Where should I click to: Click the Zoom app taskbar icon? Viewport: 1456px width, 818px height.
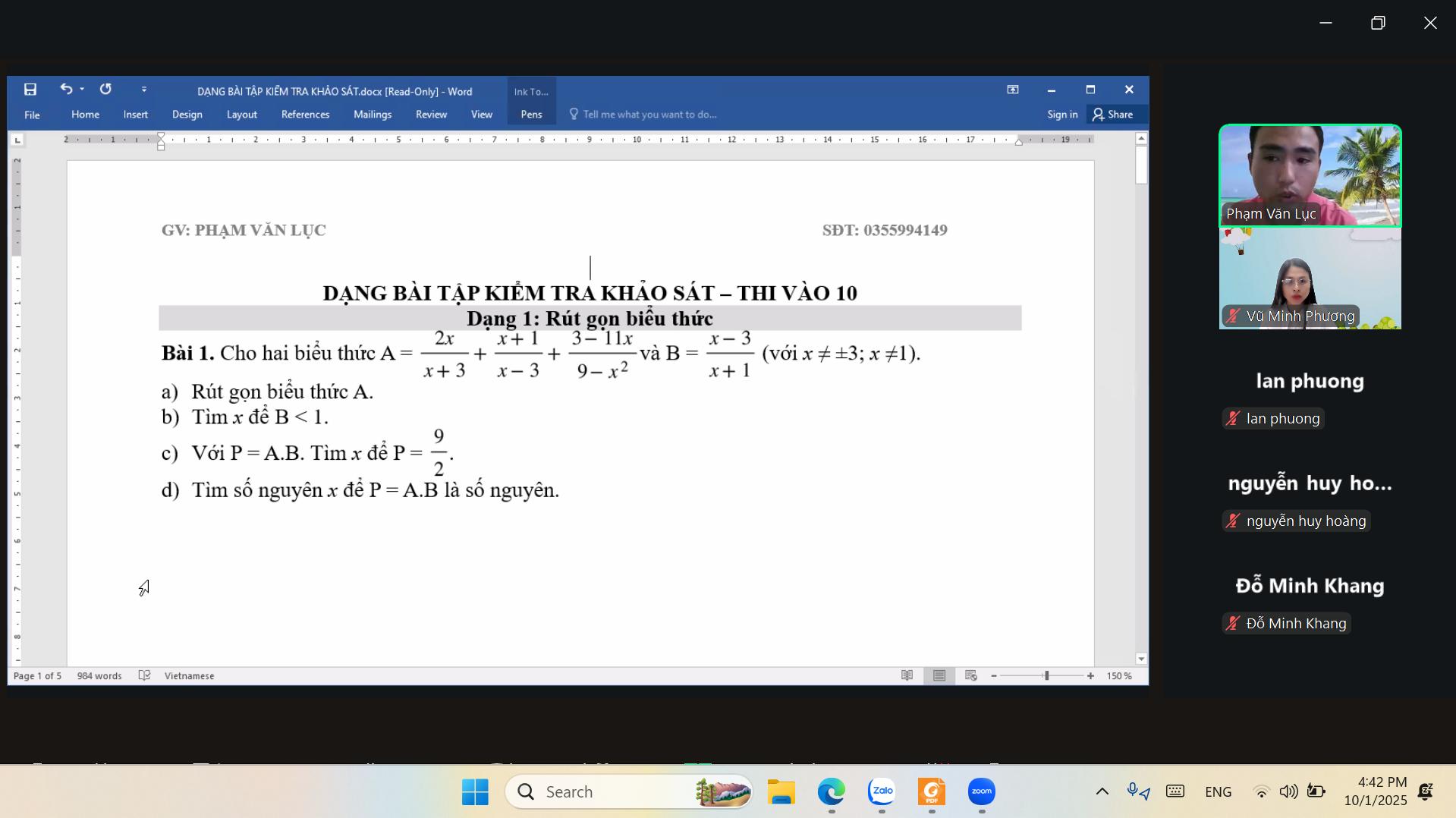[981, 791]
